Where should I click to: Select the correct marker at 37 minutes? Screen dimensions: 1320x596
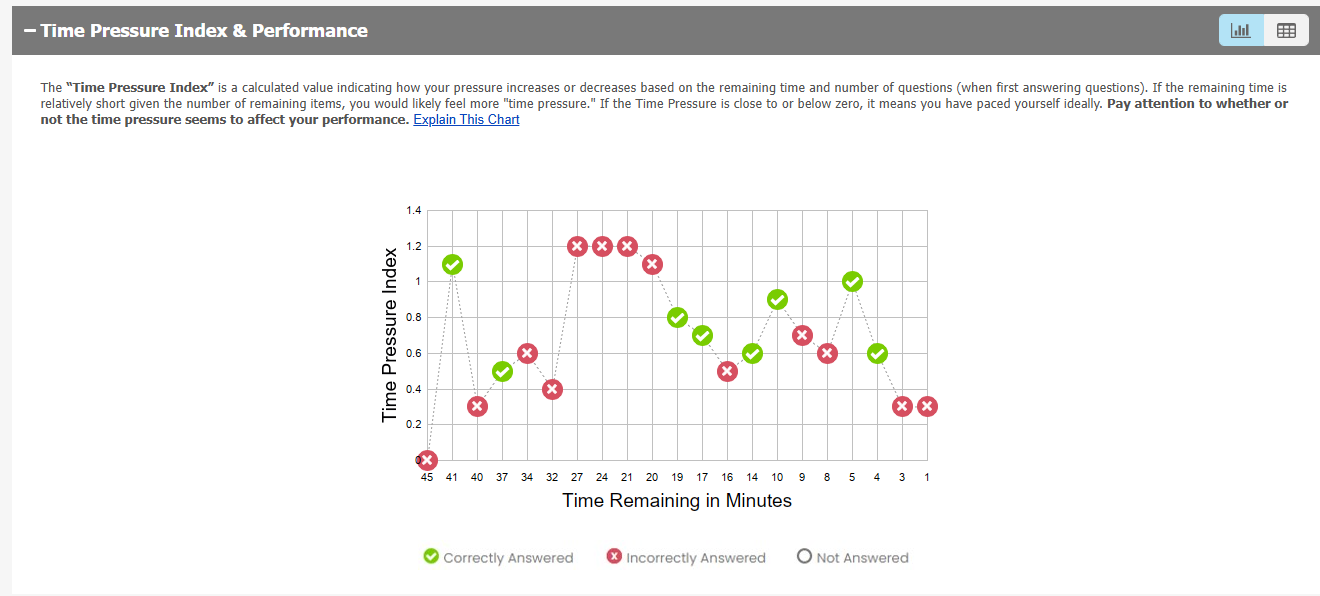(502, 371)
